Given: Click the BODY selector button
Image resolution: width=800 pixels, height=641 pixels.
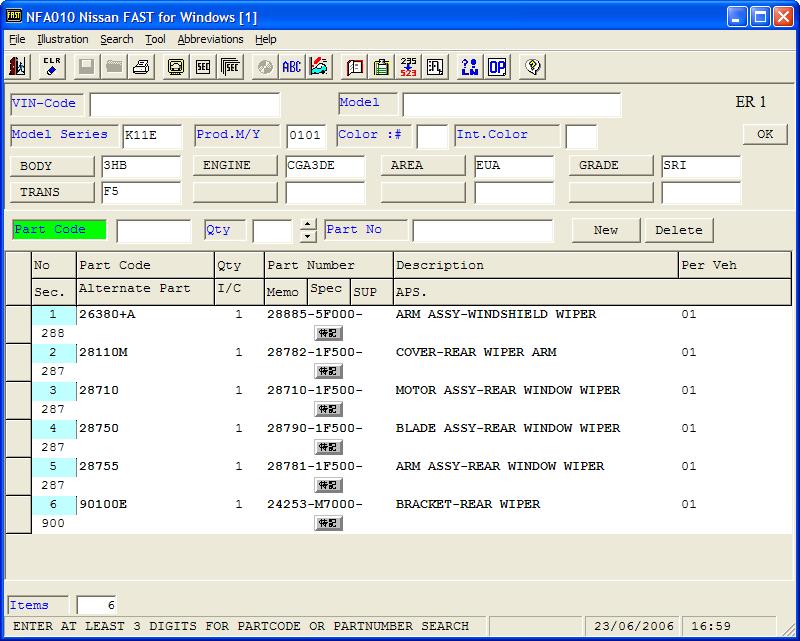Looking at the screenshot, I should coord(52,166).
